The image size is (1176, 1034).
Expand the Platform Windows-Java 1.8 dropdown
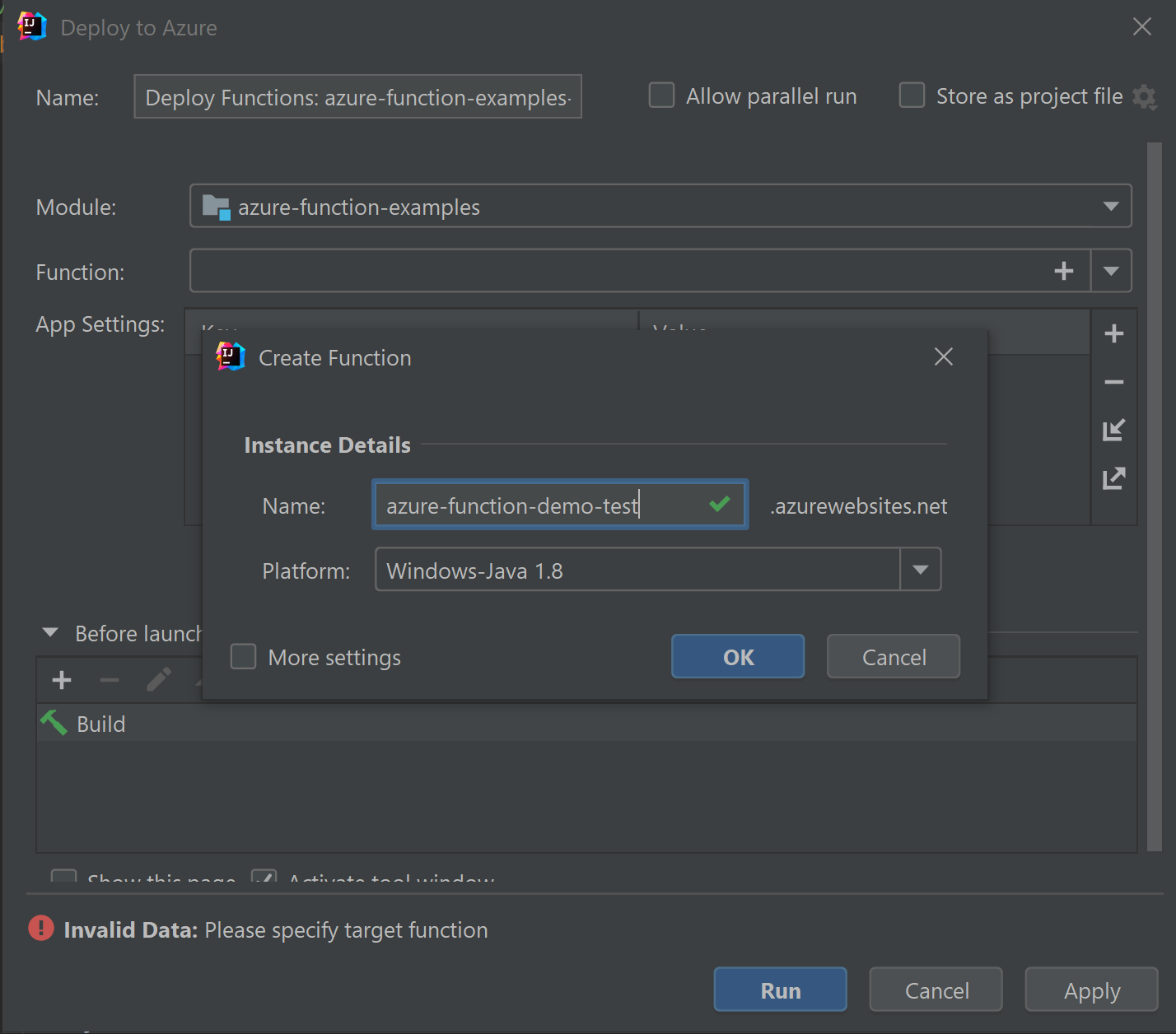920,570
